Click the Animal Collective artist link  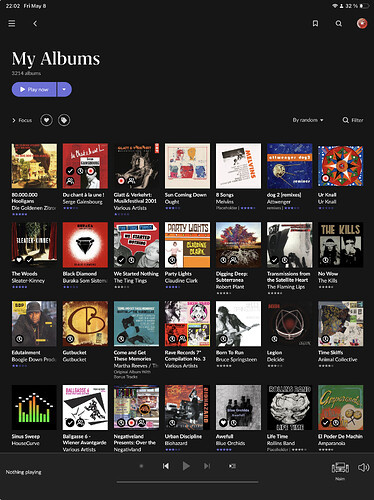click(x=337, y=359)
